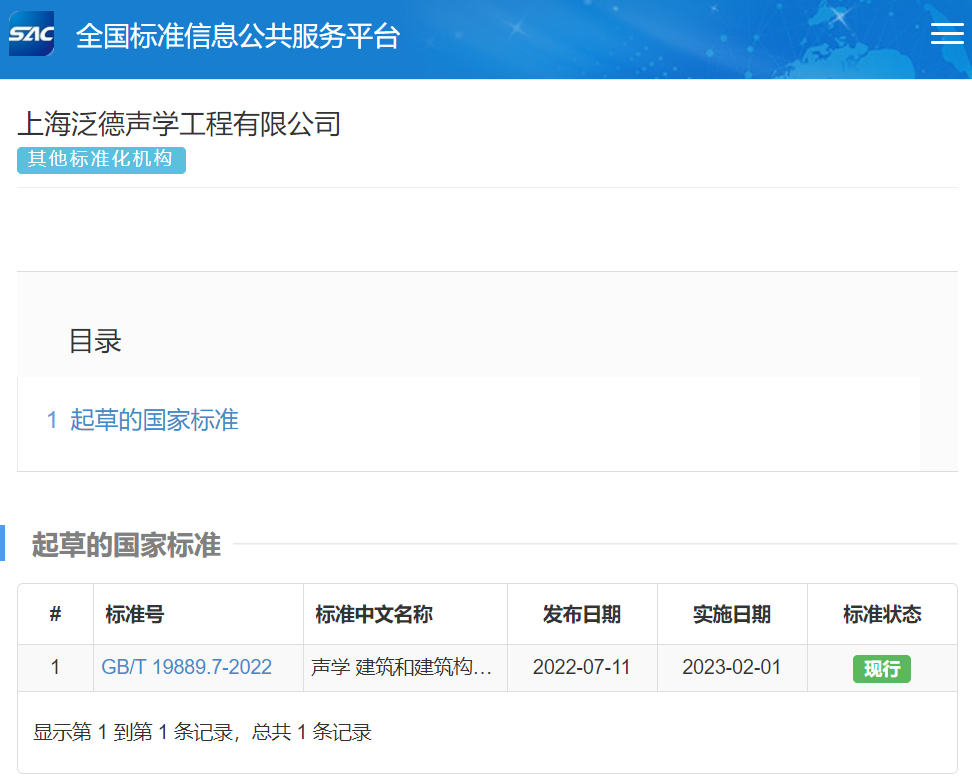The image size is (972, 784).
Task: Click the 现行 status badge
Action: click(x=881, y=669)
